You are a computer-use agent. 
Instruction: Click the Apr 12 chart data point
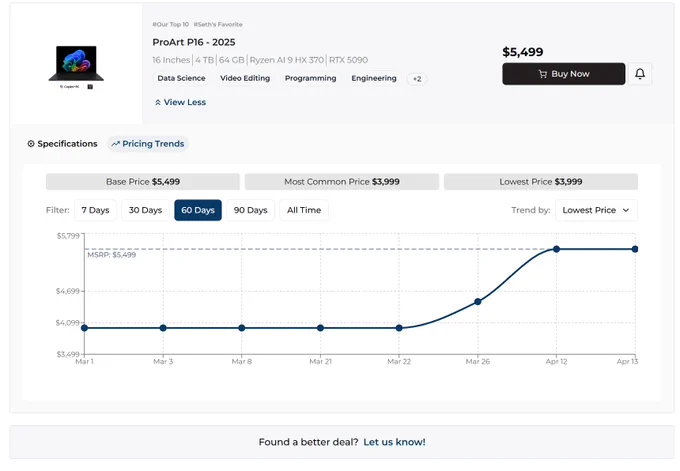556,249
